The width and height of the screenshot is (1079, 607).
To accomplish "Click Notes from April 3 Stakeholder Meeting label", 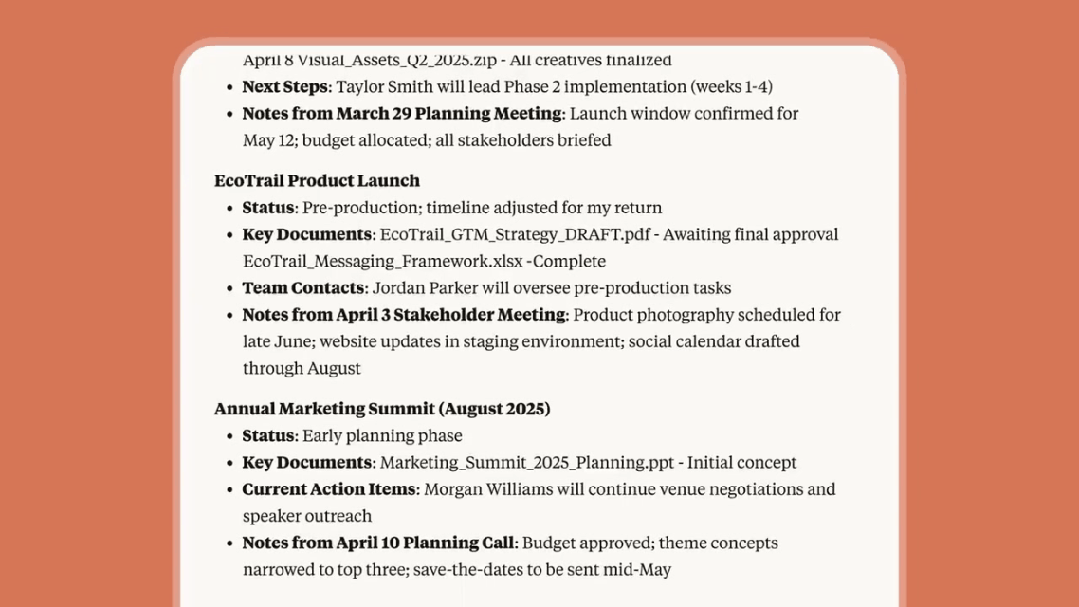I will coord(404,315).
